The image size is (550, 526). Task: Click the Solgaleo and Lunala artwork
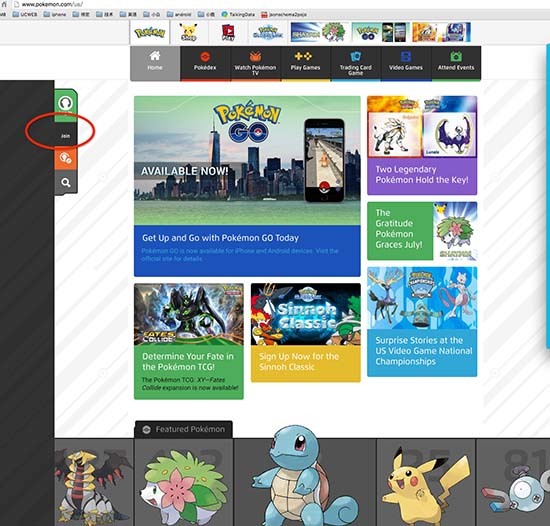point(422,127)
